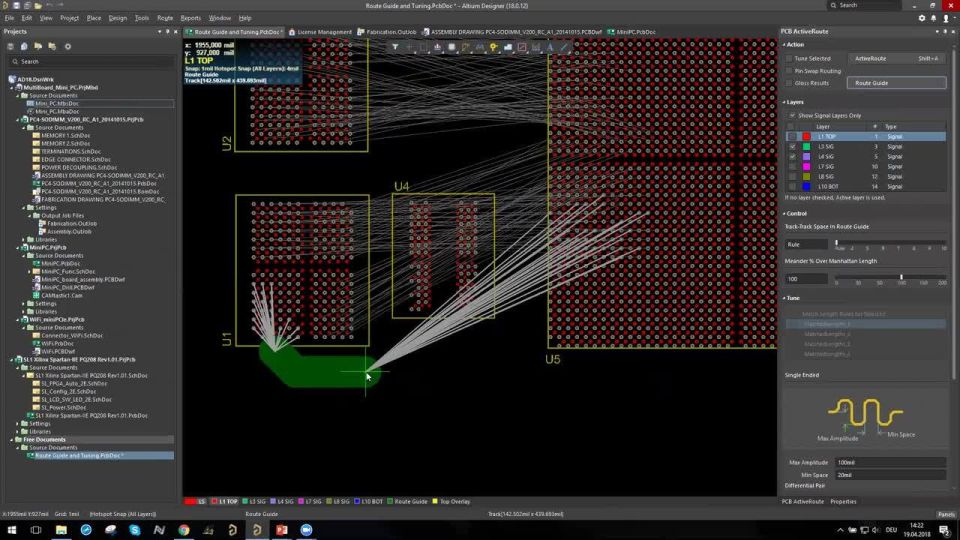Select the chart-shaped align objects tool icon

pyautogui.click(x=437, y=47)
